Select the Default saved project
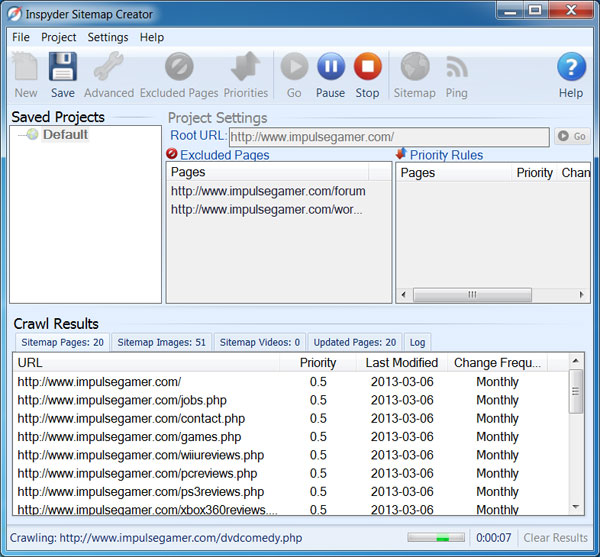This screenshot has height=557, width=600. pos(65,135)
